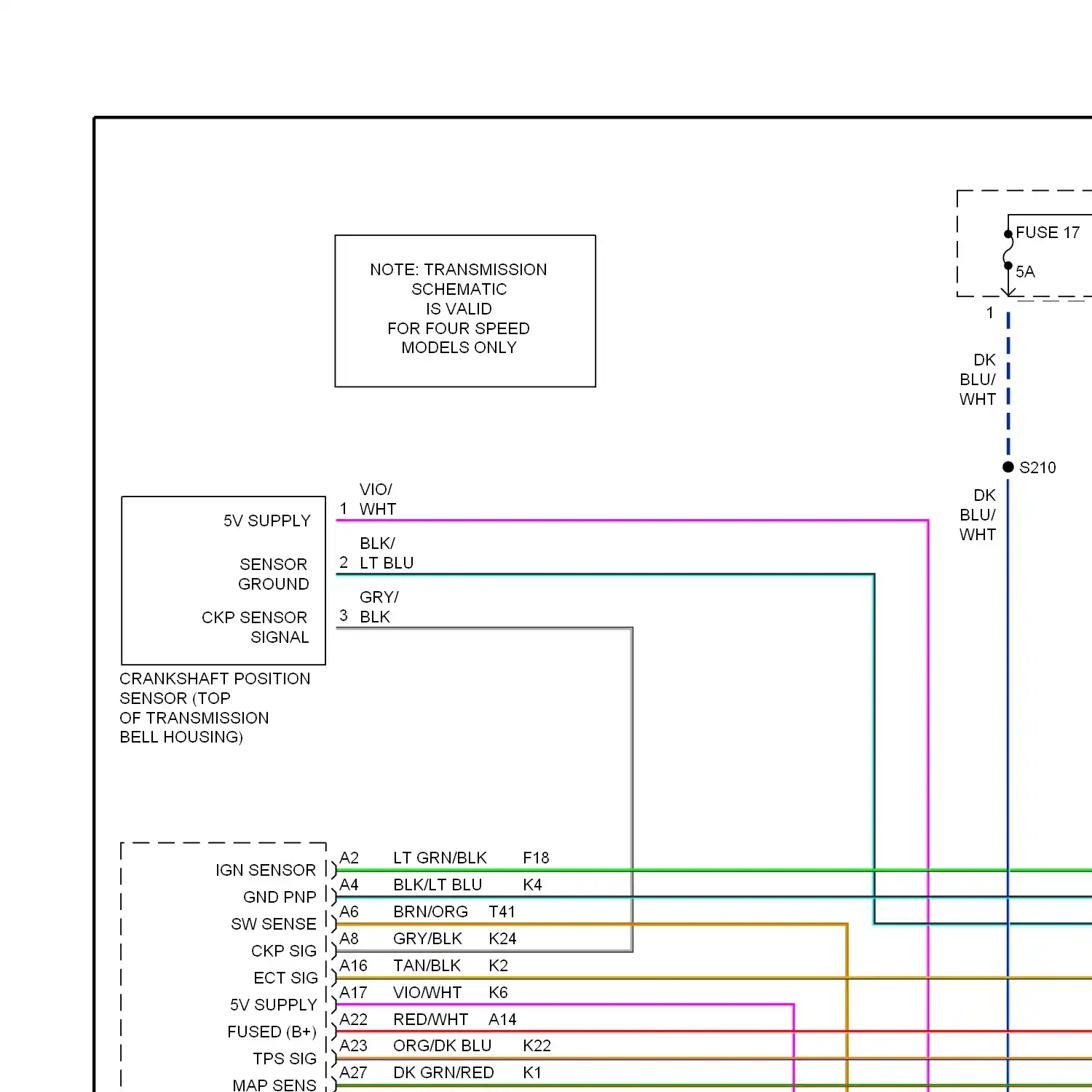Select the VIO/WHT wire at A17

(x=427, y=992)
